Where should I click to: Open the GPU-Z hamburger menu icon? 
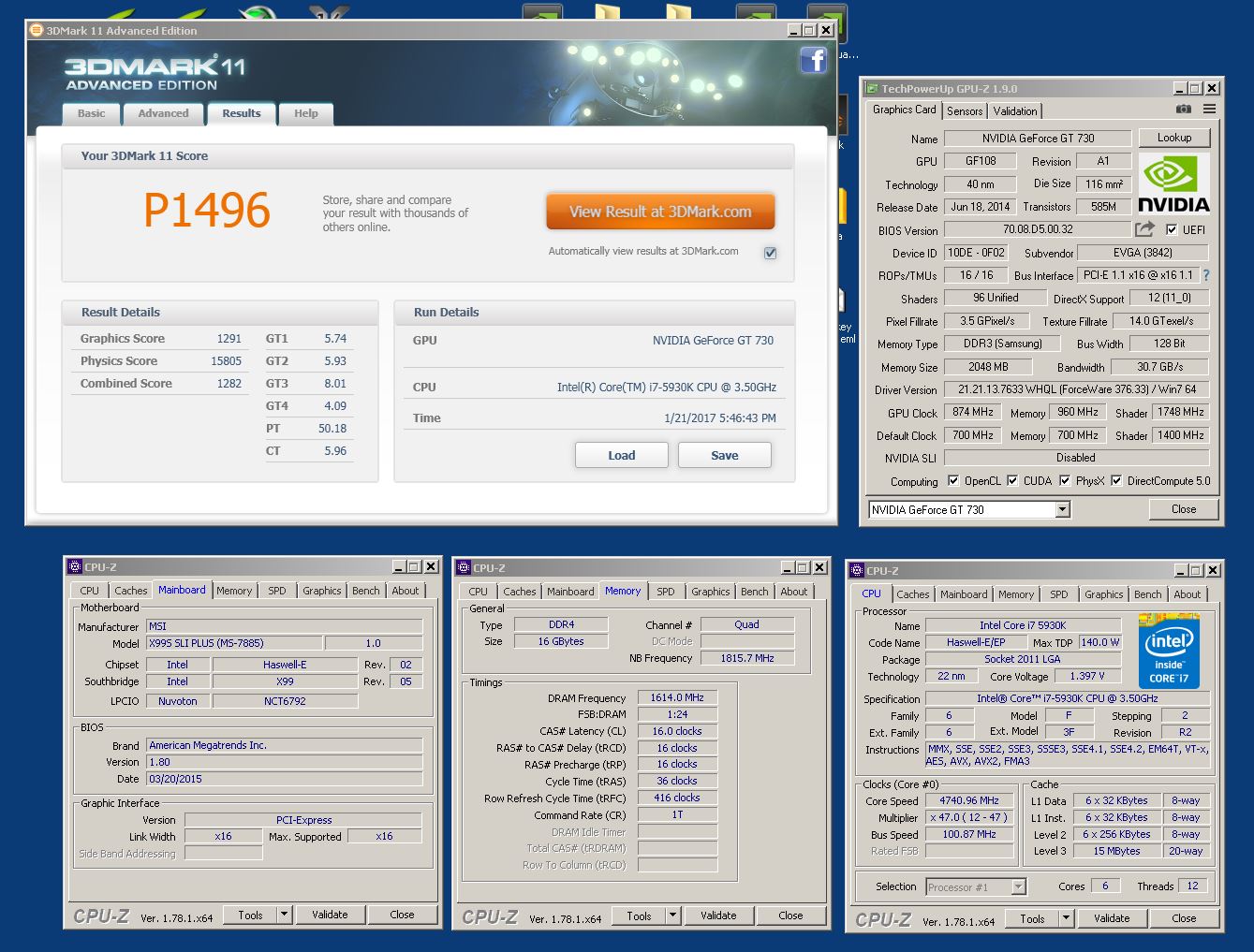point(1209,110)
